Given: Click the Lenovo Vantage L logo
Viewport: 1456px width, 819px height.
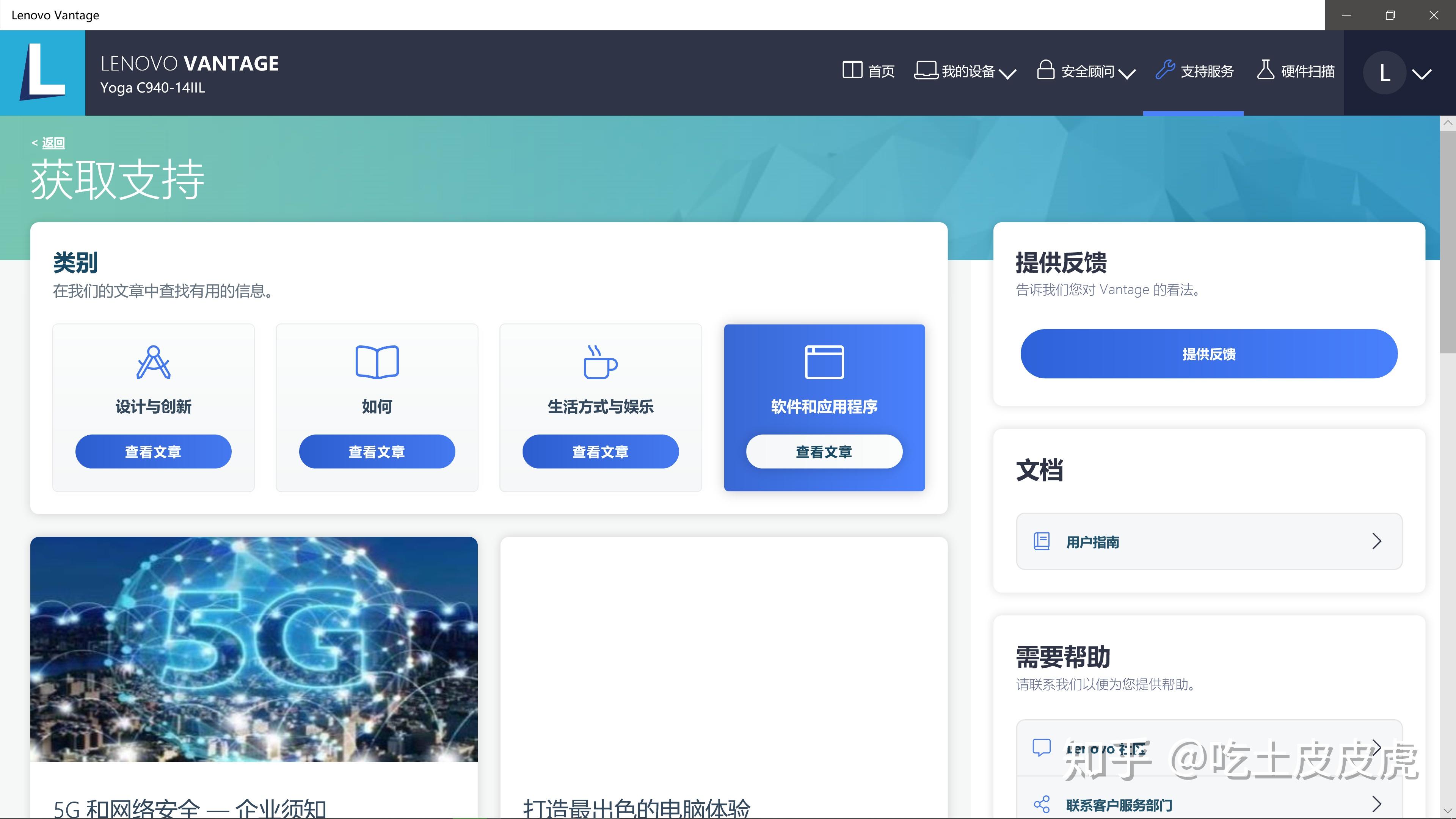Looking at the screenshot, I should click(42, 72).
